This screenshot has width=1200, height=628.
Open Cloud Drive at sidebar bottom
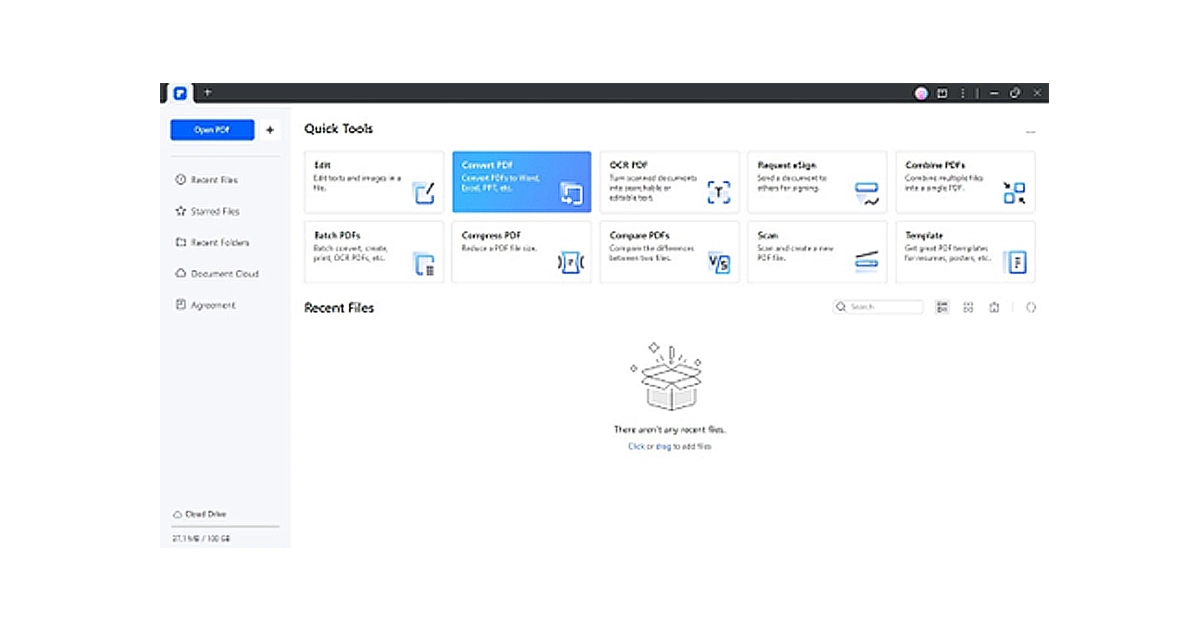pos(200,514)
